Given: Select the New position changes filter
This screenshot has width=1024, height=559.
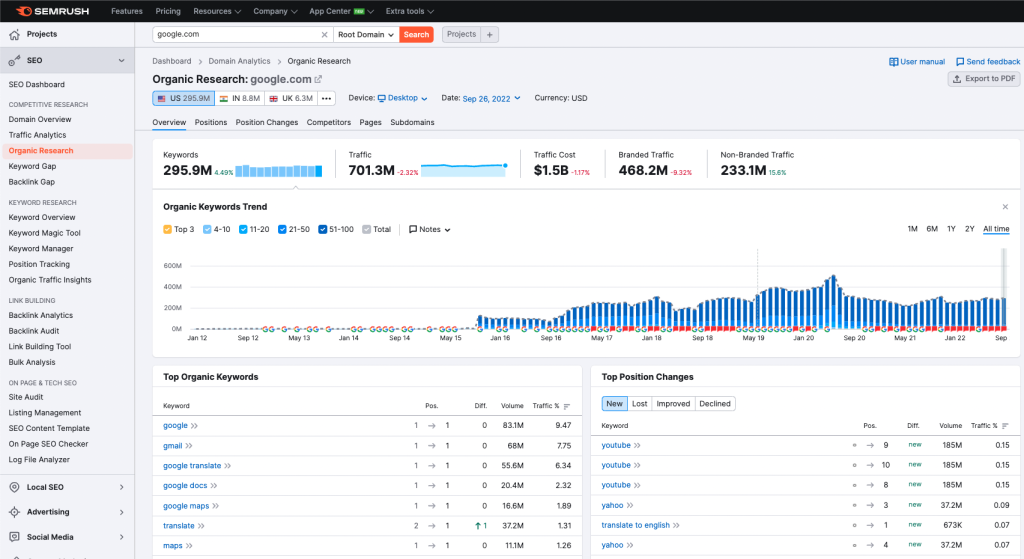Looking at the screenshot, I should (615, 404).
